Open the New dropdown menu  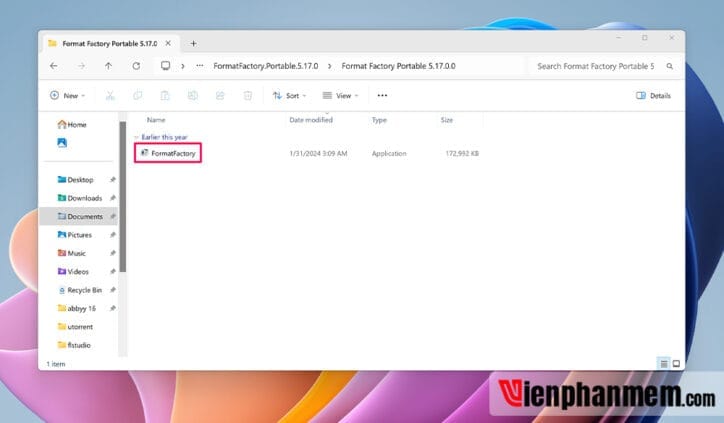67,96
